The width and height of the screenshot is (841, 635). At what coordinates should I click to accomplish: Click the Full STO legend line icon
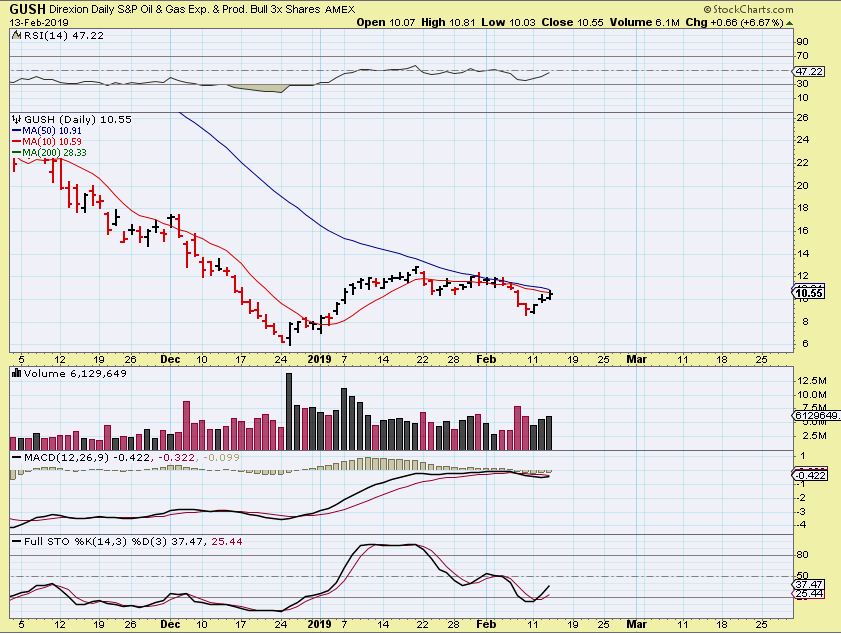coord(17,542)
